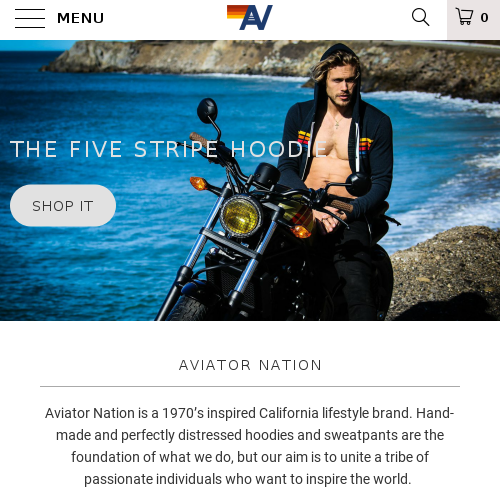Open the shopping cart icon
Viewport: 500px width, 500px height.
(464, 17)
